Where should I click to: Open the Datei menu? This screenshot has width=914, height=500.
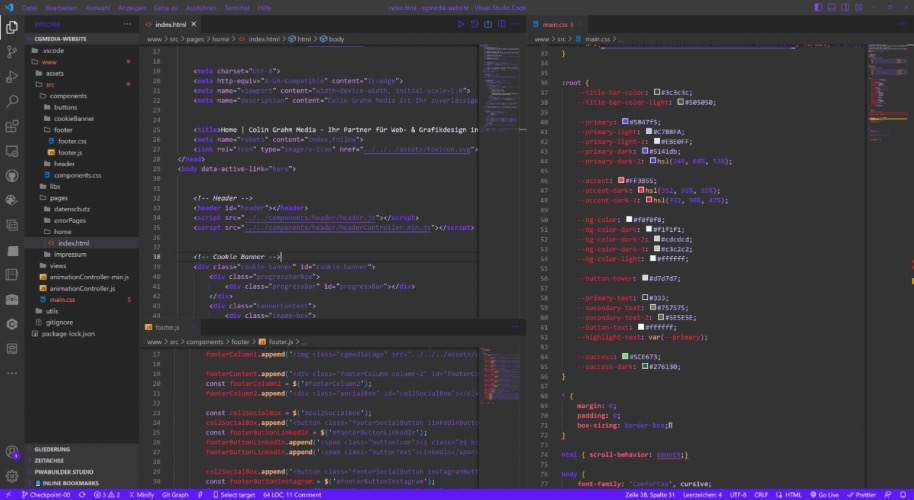click(x=29, y=8)
